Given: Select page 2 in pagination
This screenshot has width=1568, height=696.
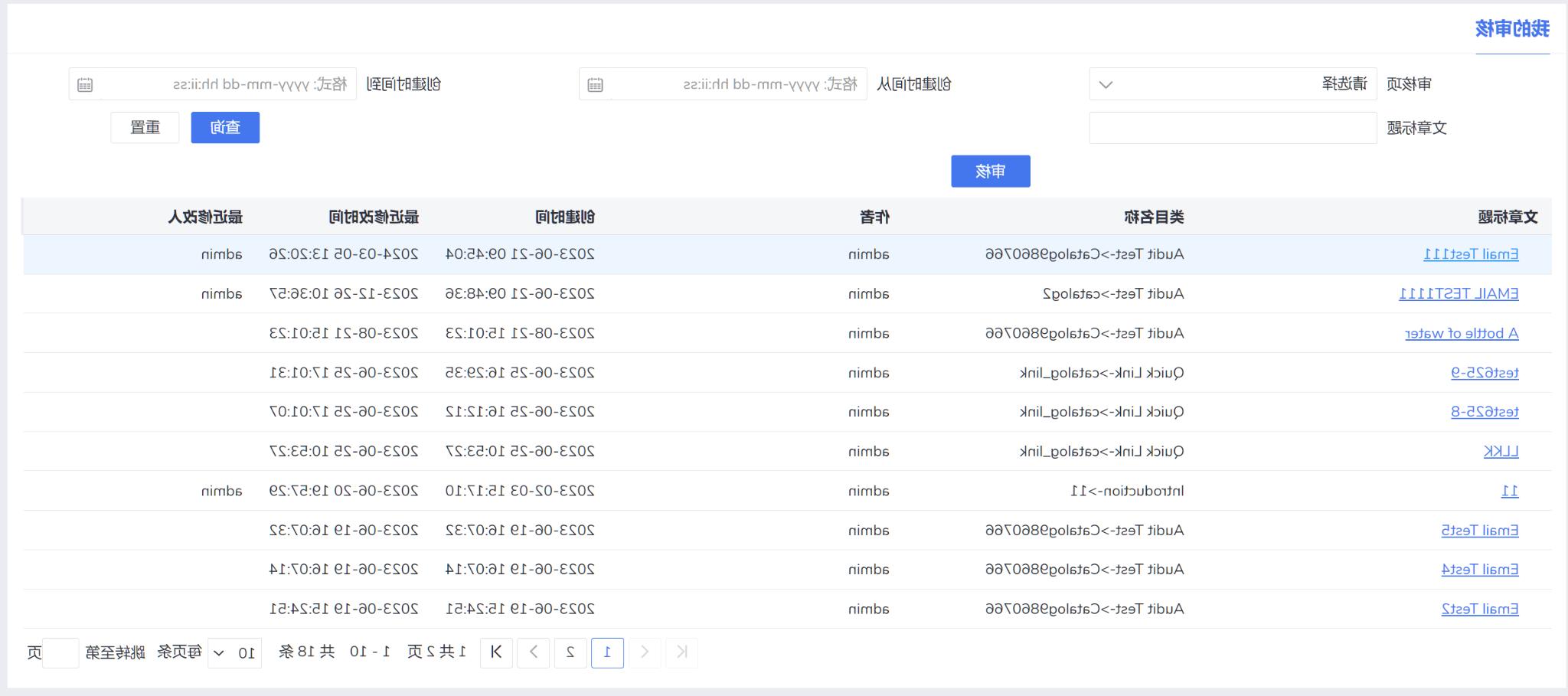Looking at the screenshot, I should coord(570,652).
